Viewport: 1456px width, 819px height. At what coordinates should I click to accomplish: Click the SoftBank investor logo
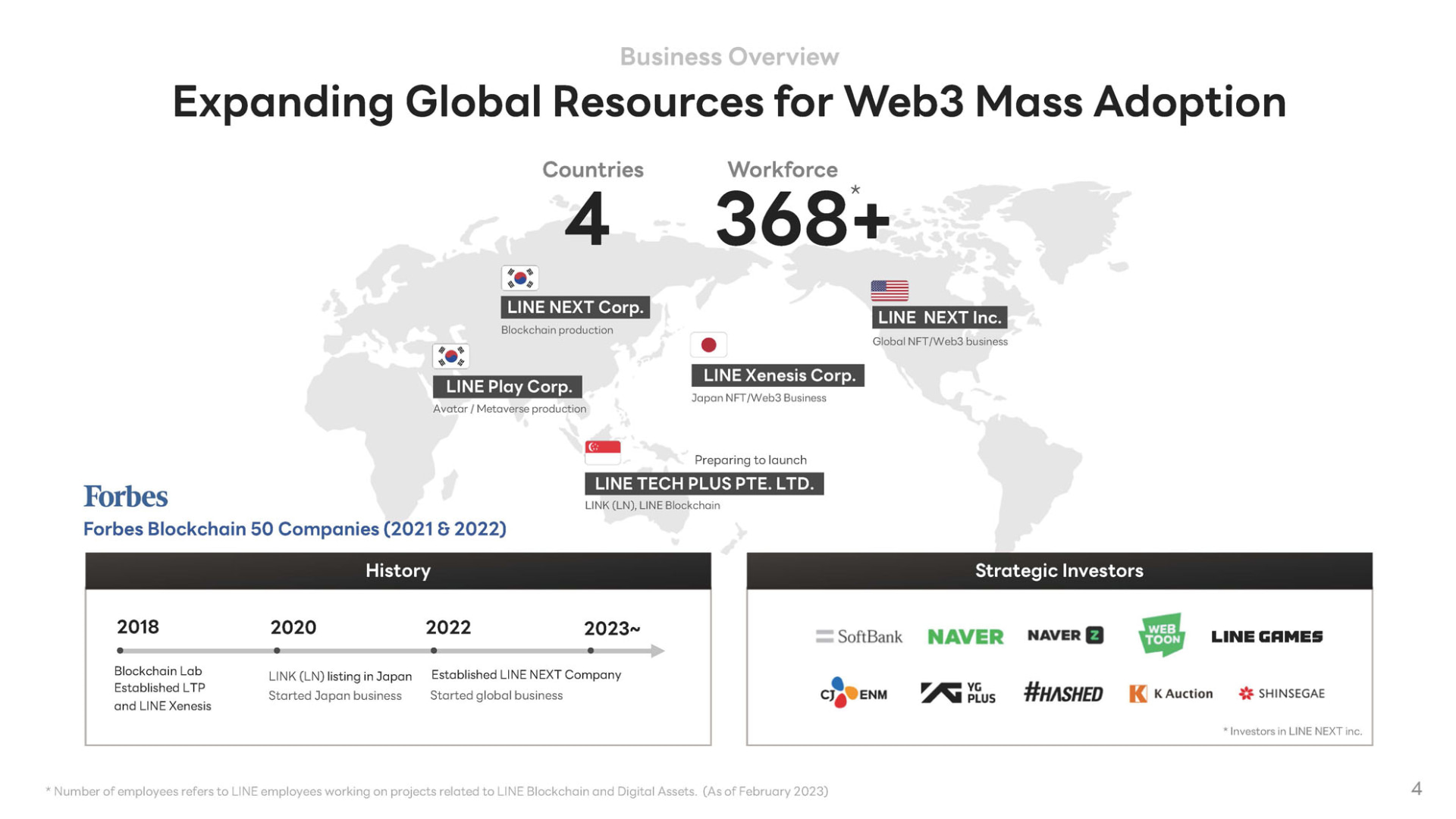[859, 636]
